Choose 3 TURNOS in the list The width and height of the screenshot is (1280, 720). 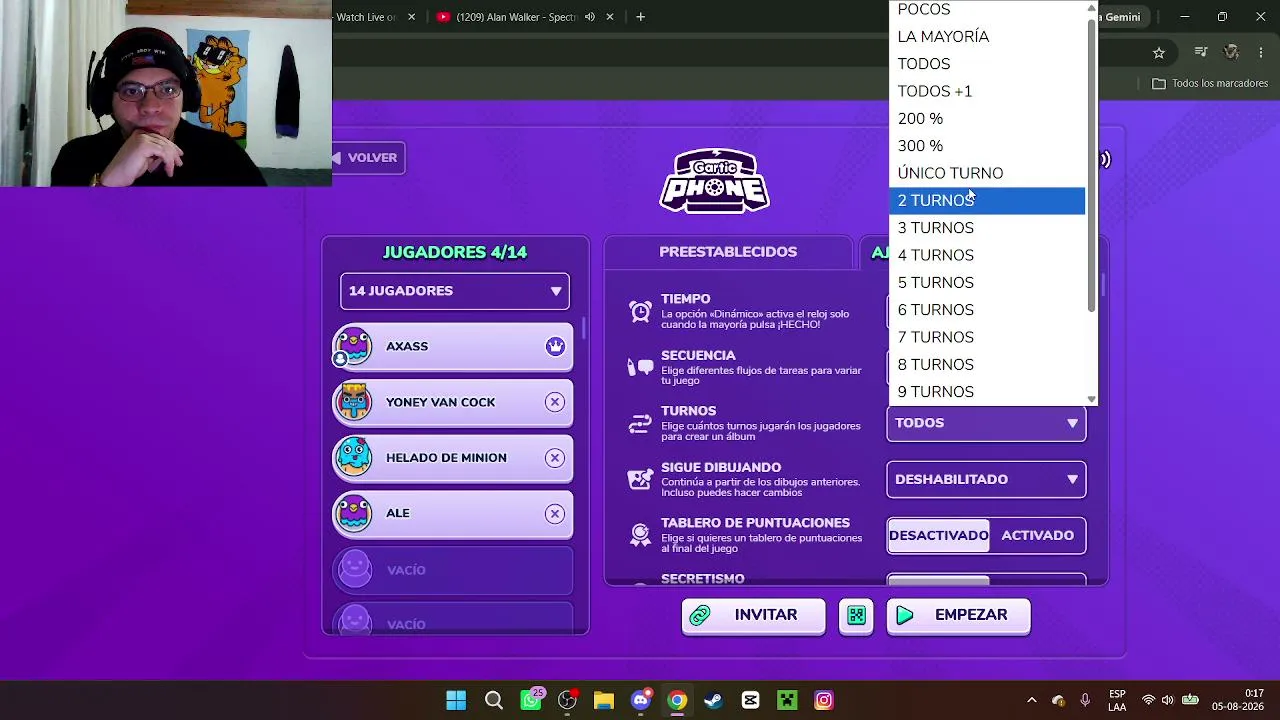point(987,228)
